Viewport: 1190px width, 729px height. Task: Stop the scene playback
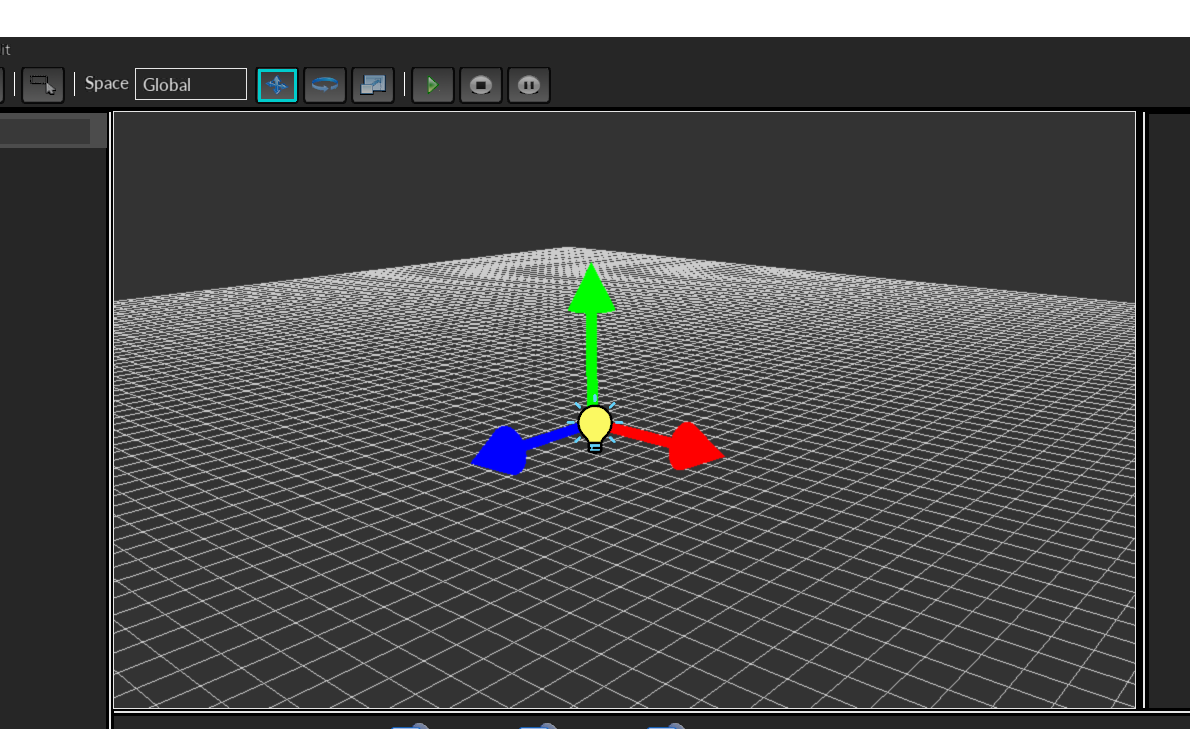480,85
